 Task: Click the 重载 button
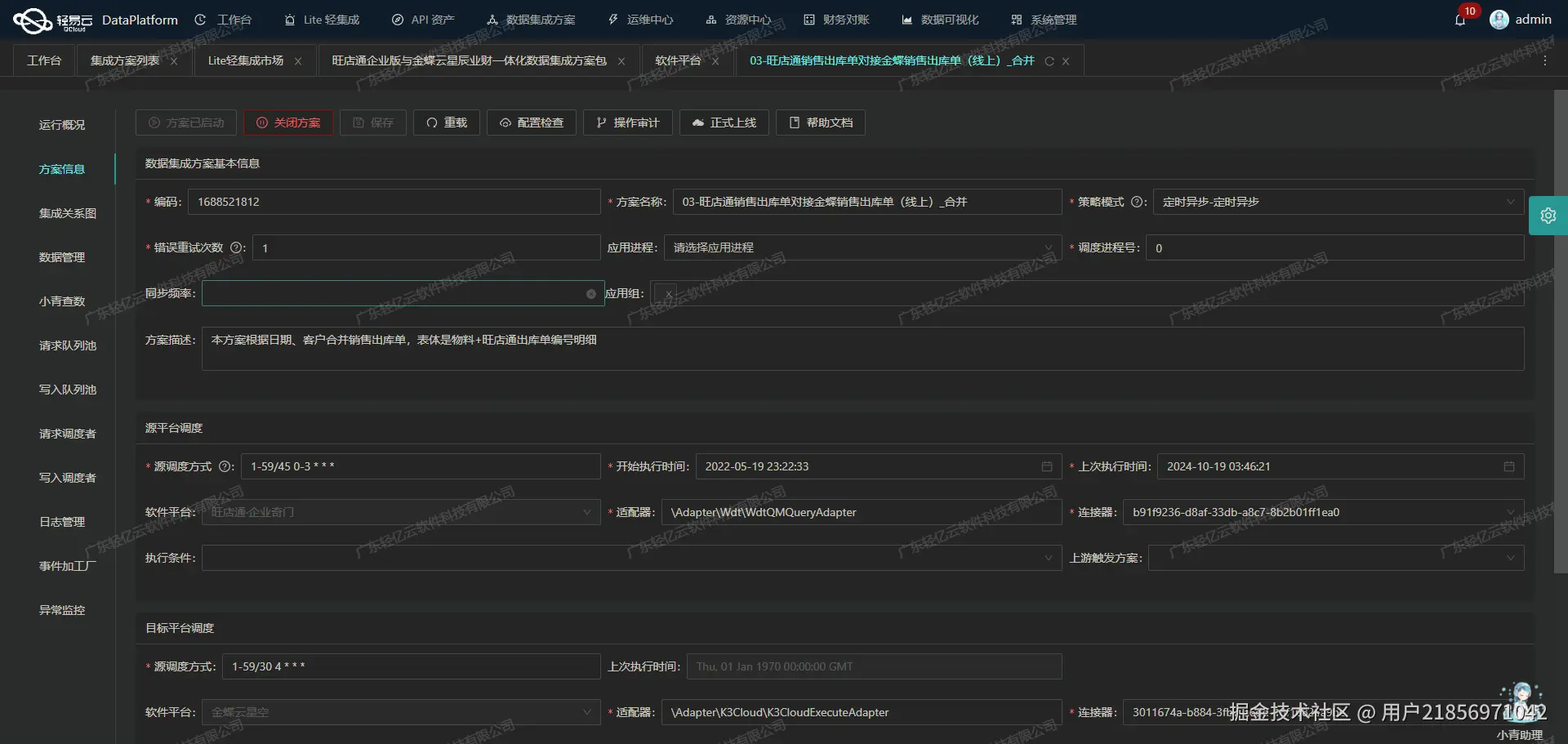(447, 123)
